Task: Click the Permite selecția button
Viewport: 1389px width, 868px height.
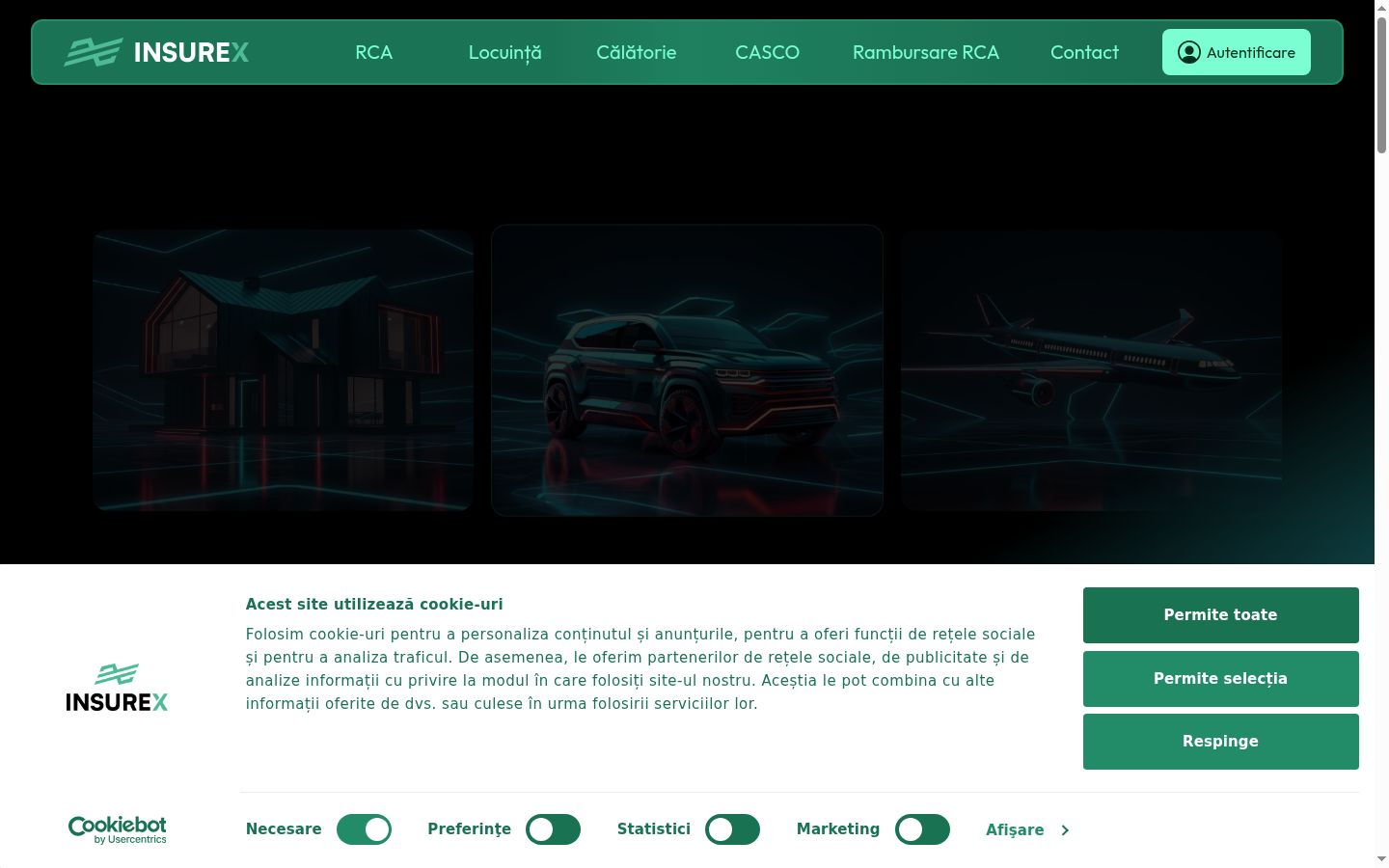Action: tap(1221, 679)
